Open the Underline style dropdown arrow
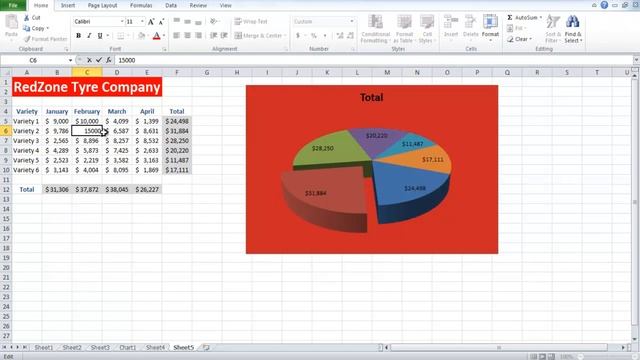640x360 pixels. point(108,36)
